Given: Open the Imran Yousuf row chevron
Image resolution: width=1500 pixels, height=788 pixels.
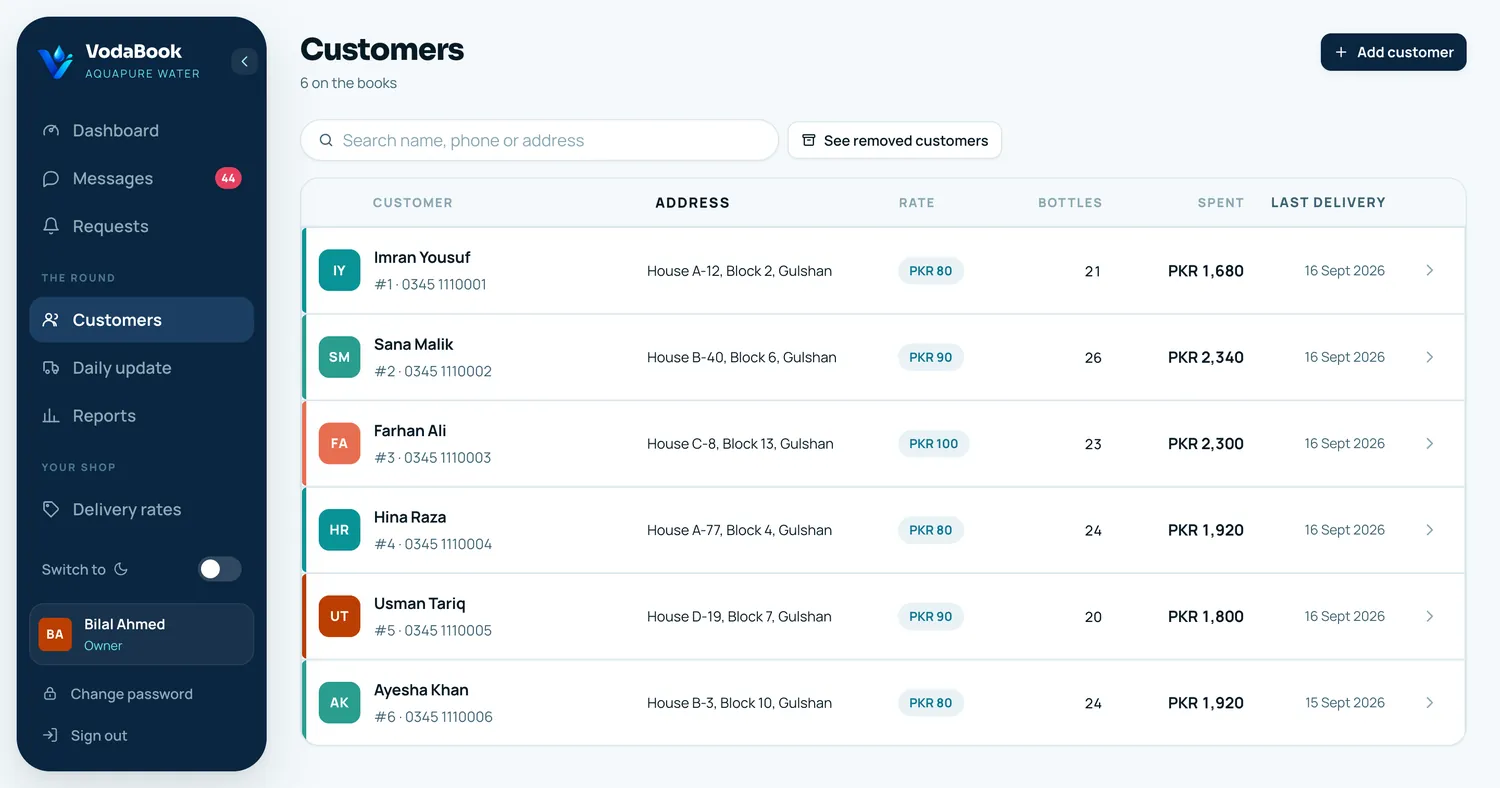Looking at the screenshot, I should 1430,271.
